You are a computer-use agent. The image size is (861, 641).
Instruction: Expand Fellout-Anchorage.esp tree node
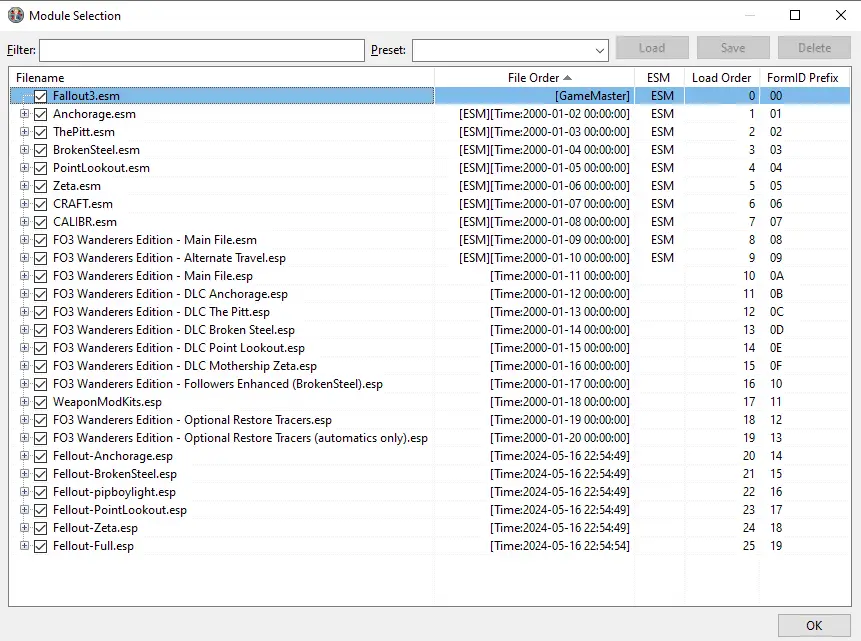coord(24,455)
